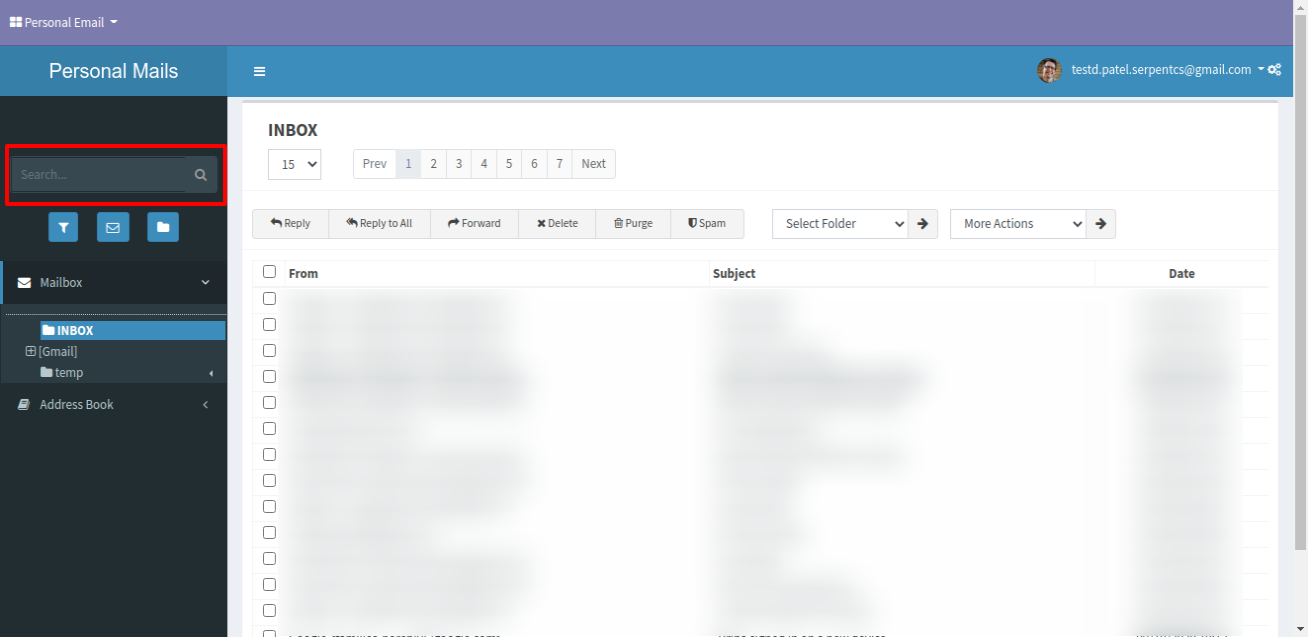This screenshot has height=637, width=1308.
Task: Click the sidebar collapse hamburger icon
Action: pyautogui.click(x=259, y=71)
